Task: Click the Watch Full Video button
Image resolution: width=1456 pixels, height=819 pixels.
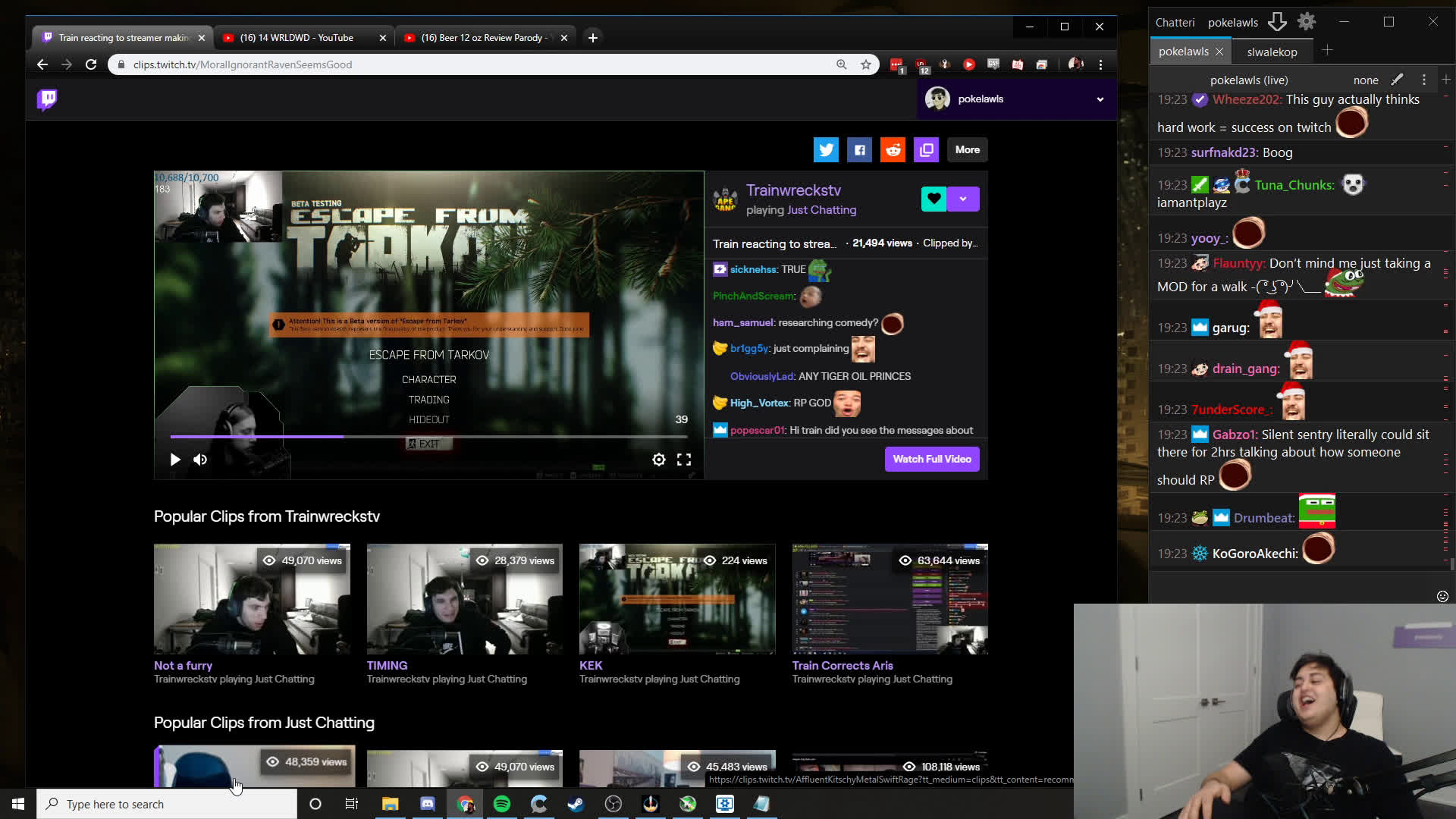Action: (931, 459)
